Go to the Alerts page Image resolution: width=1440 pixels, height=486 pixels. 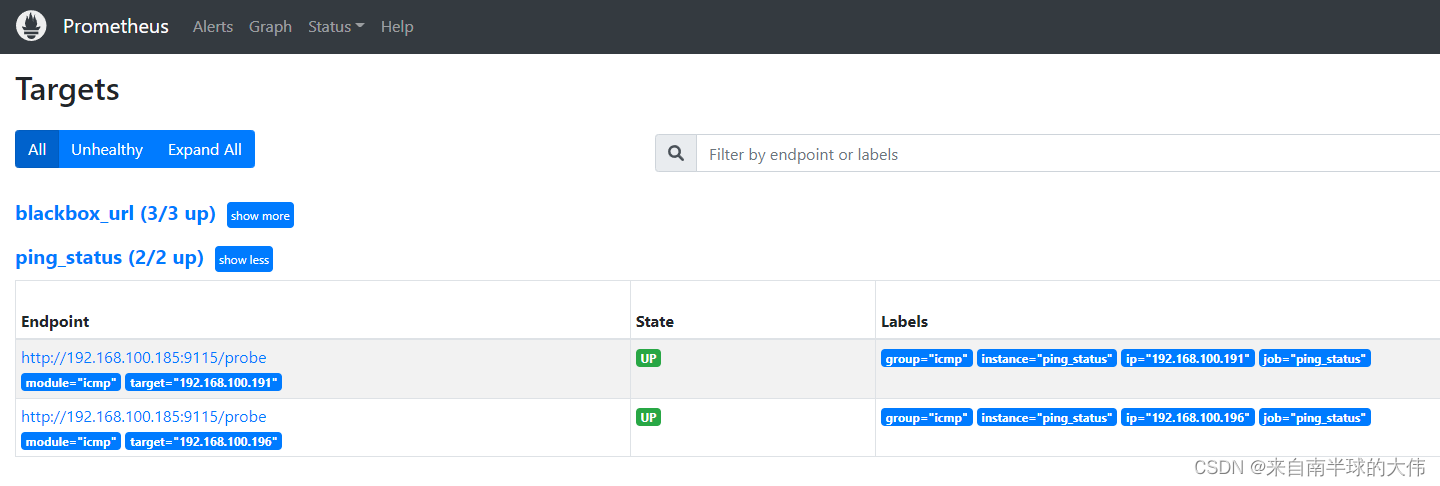213,27
